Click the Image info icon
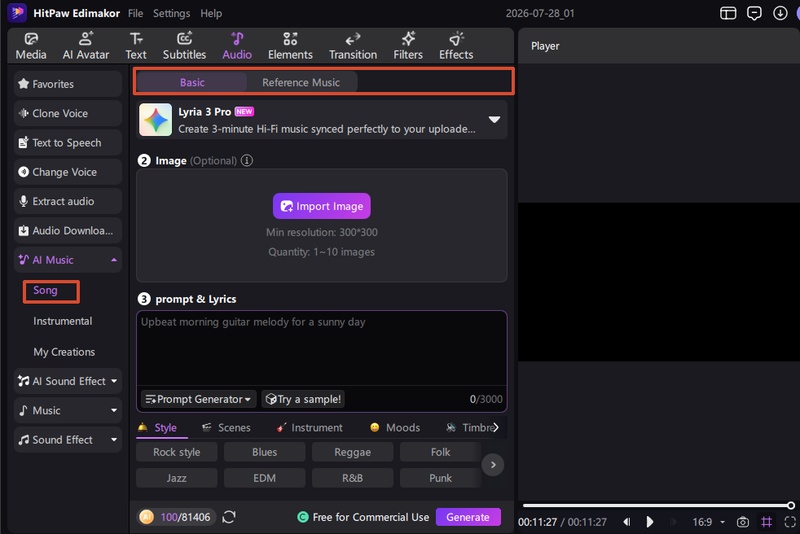 point(246,161)
